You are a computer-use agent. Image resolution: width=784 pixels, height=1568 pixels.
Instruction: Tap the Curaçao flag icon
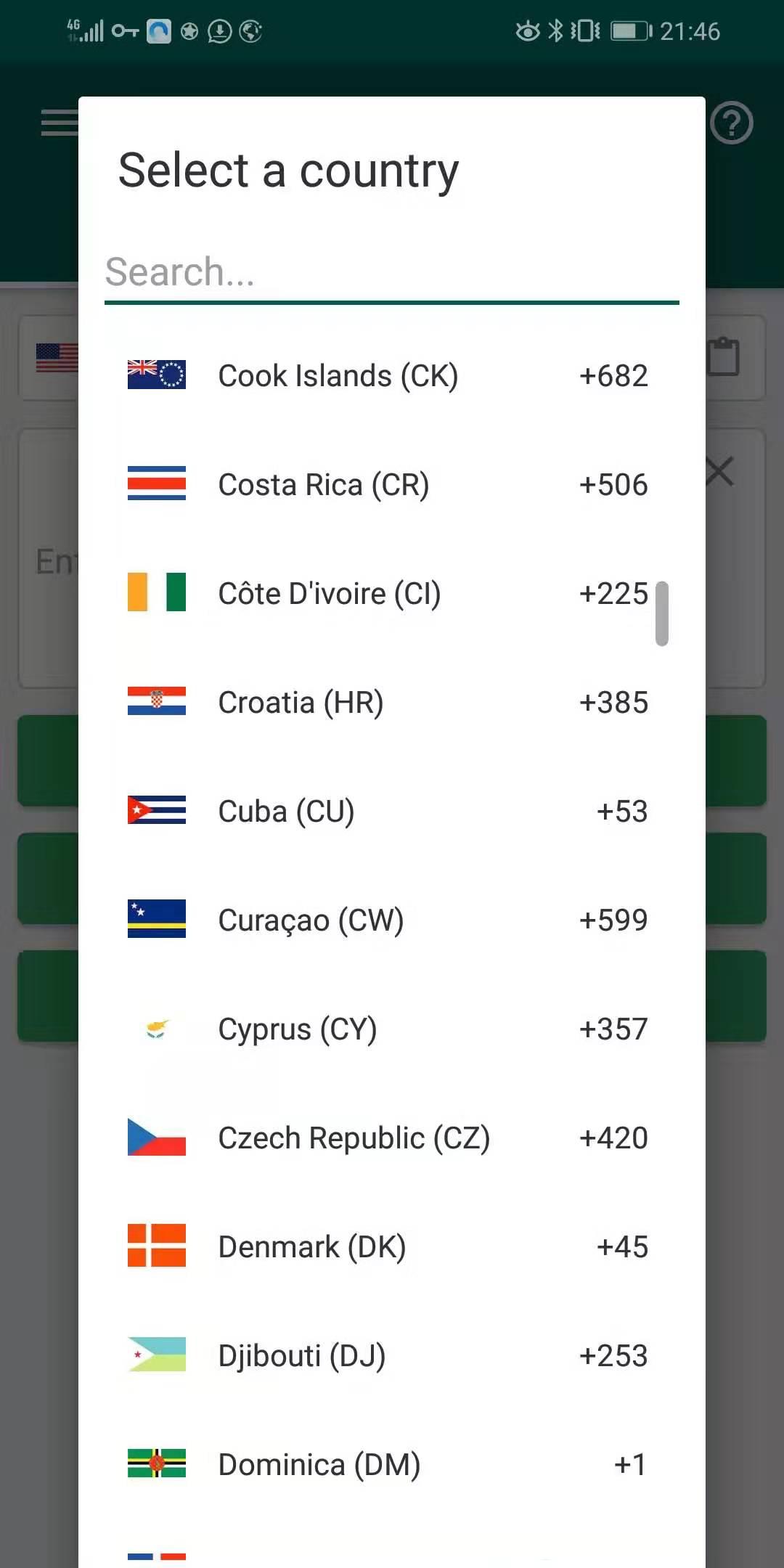tap(156, 919)
